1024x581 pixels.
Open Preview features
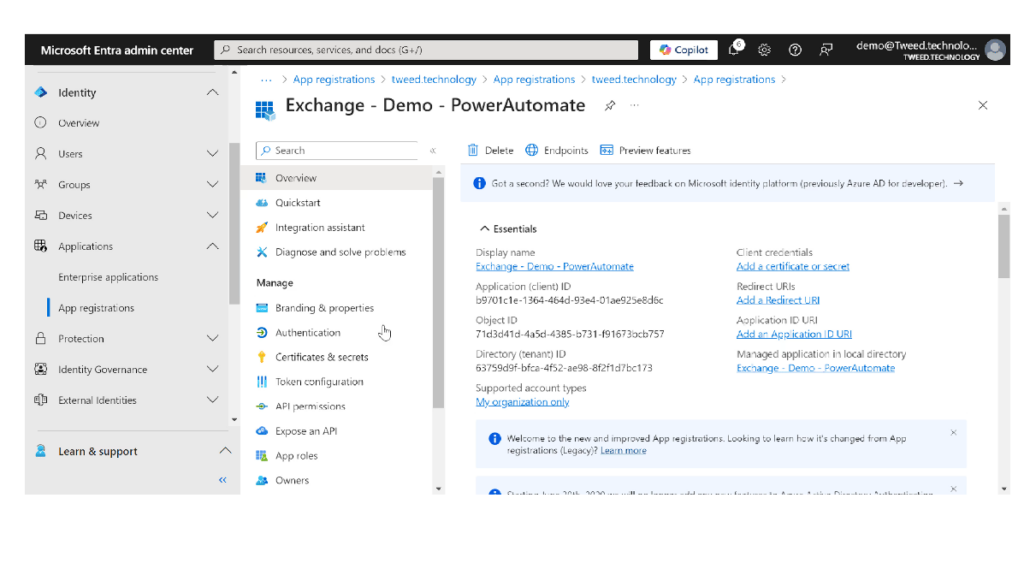[x=645, y=151]
